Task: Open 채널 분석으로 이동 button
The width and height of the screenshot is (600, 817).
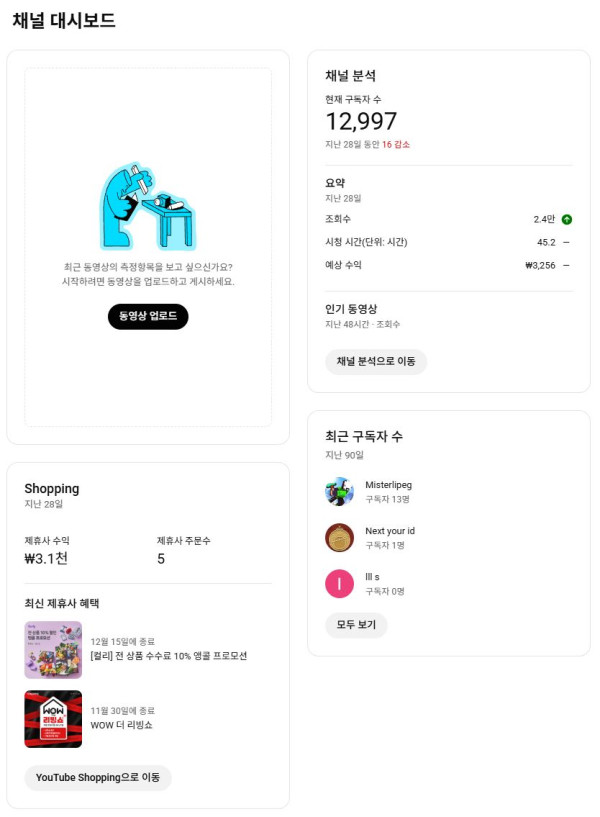Action: coord(375,361)
